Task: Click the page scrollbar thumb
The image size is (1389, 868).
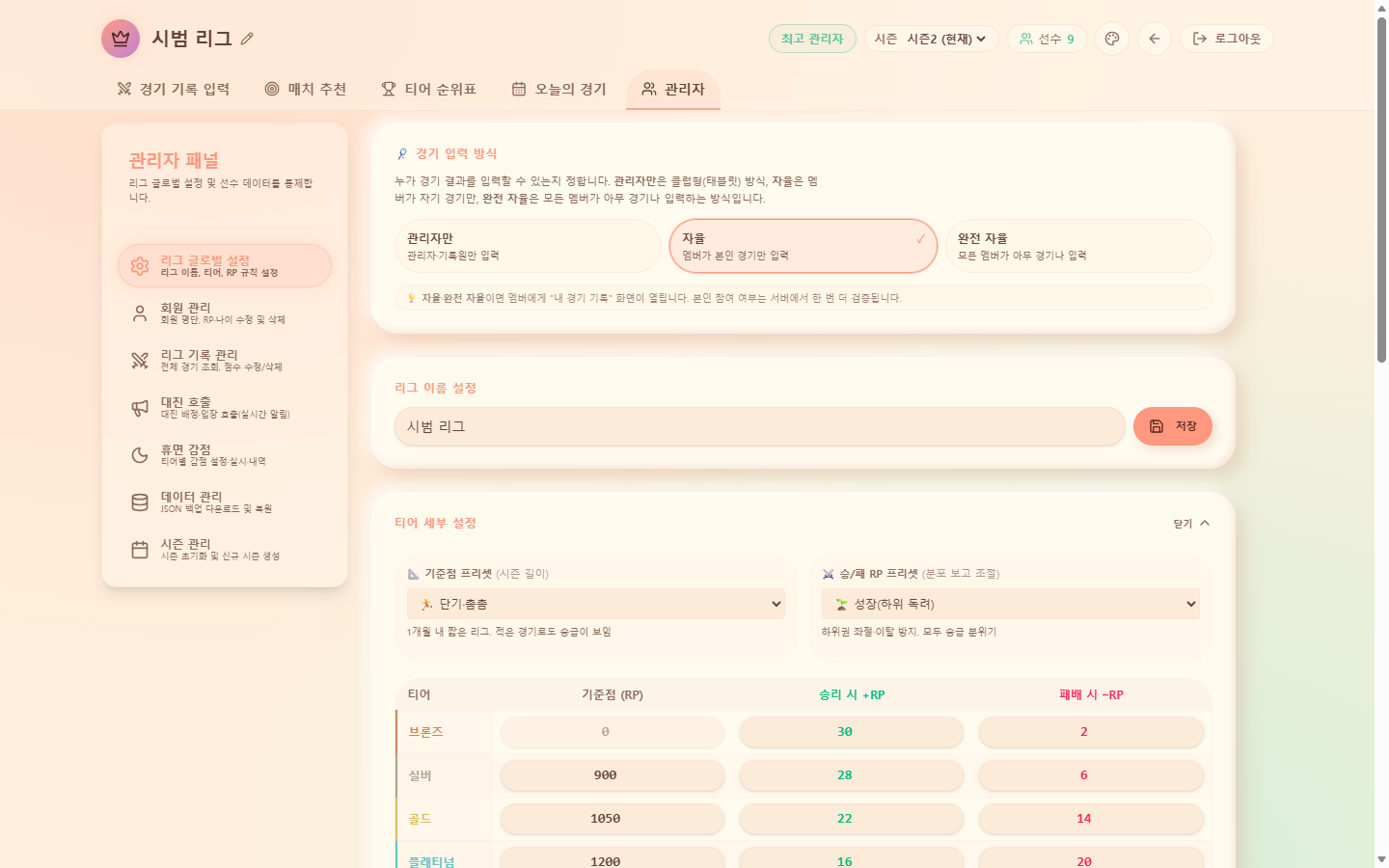Action: (1381, 190)
